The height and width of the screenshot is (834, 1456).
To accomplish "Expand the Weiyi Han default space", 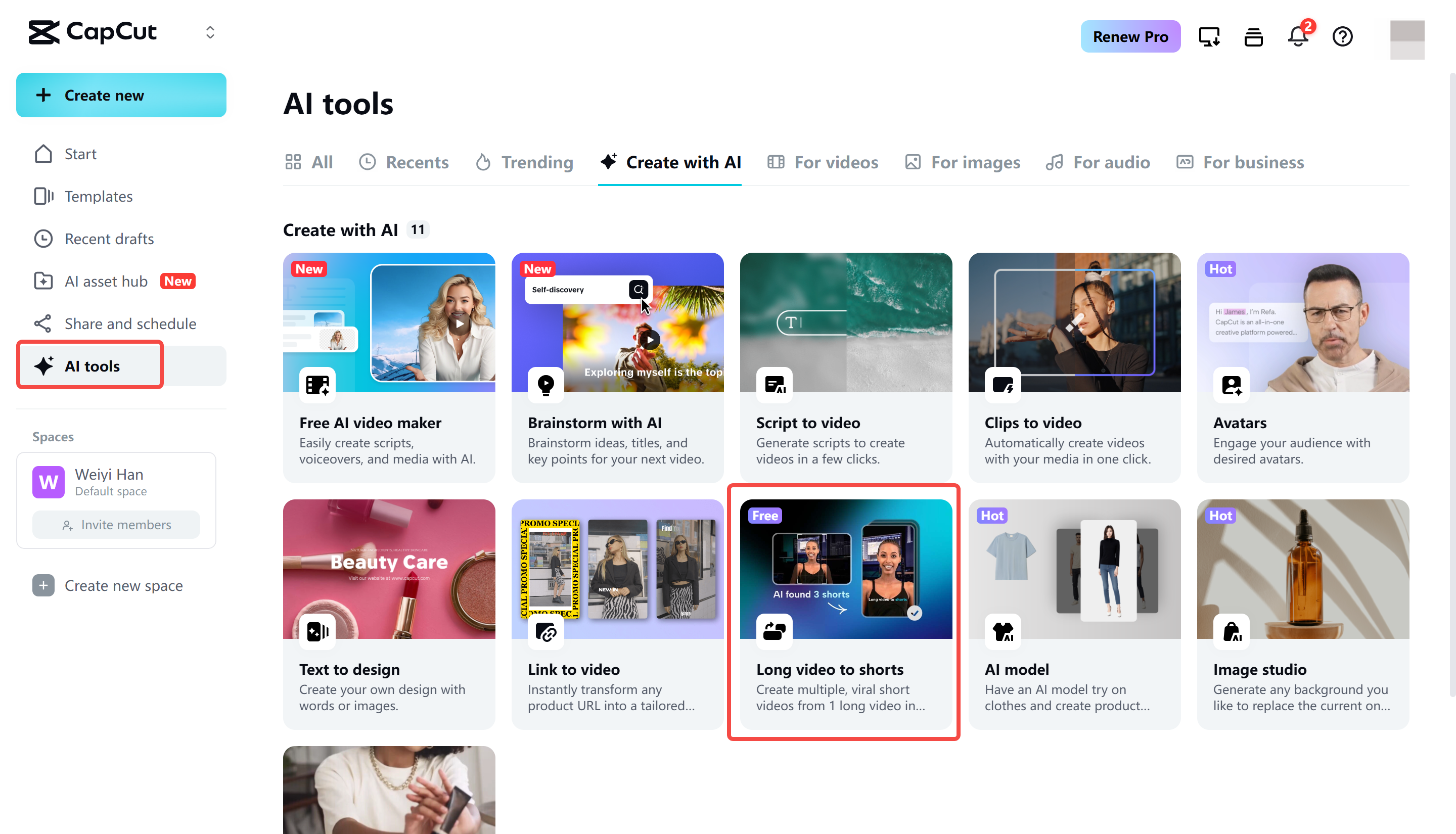I will point(108,482).
